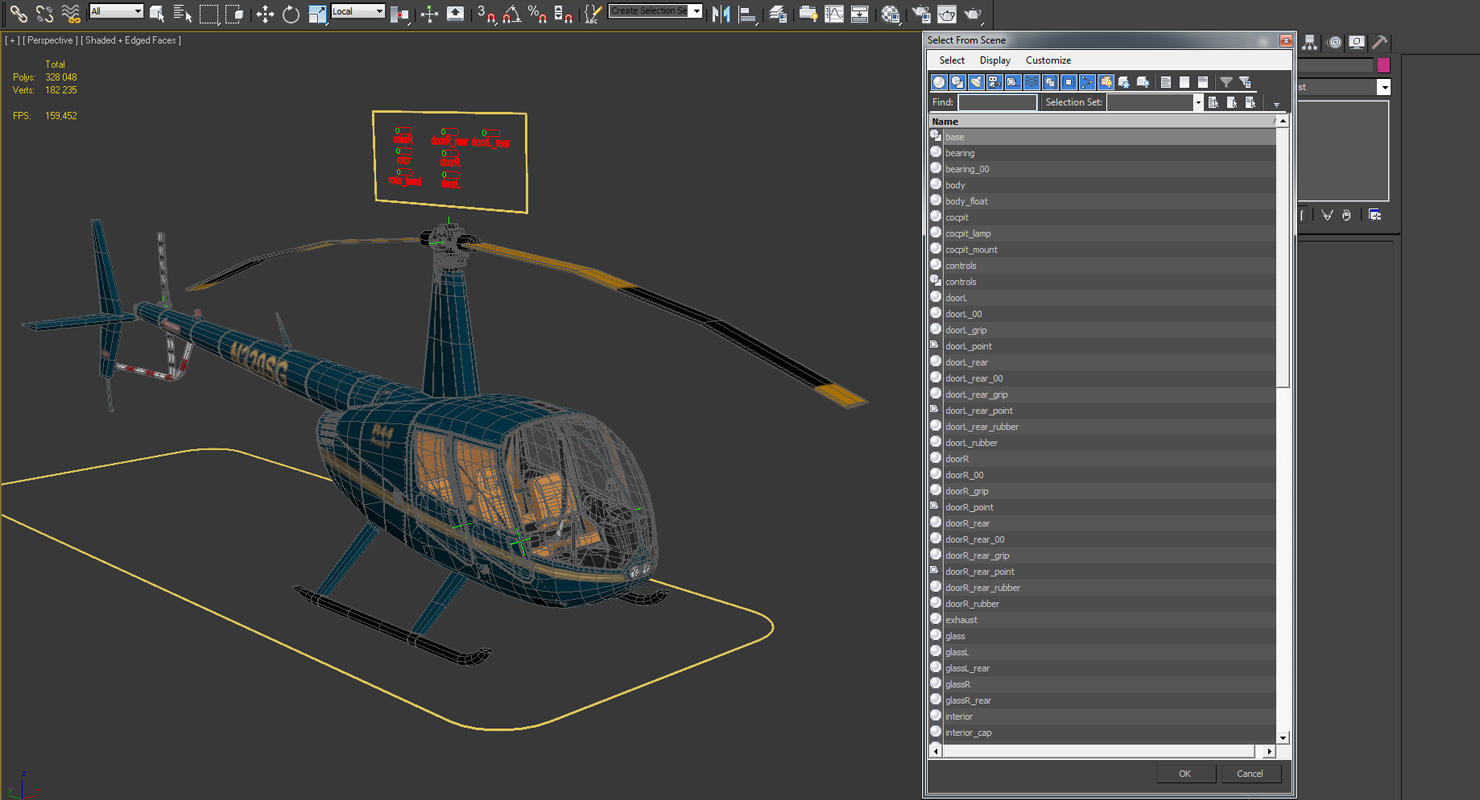Click the viewport [+] menu label
The height and width of the screenshot is (800, 1480).
[12, 40]
